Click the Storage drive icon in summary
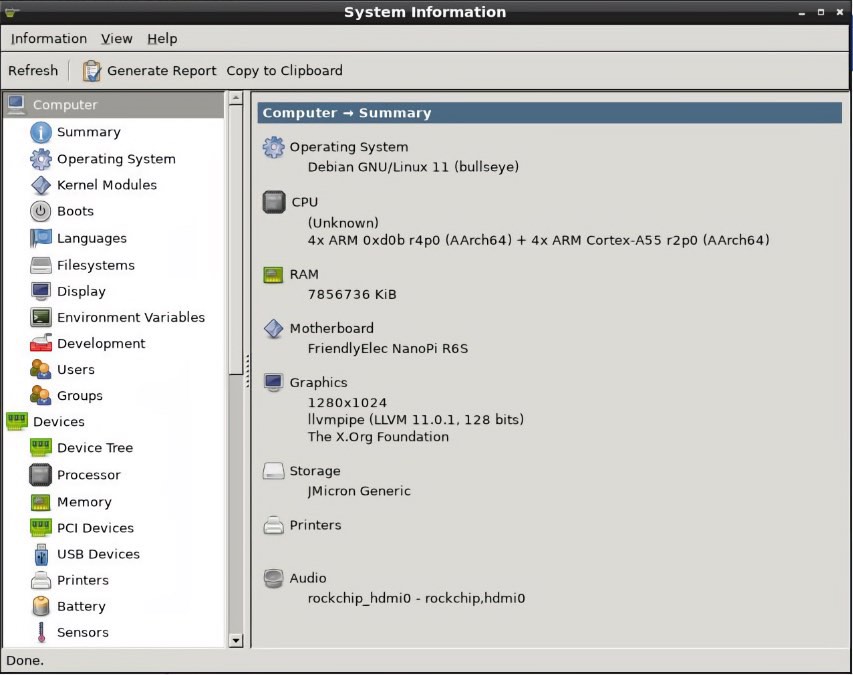853x675 pixels. (273, 471)
